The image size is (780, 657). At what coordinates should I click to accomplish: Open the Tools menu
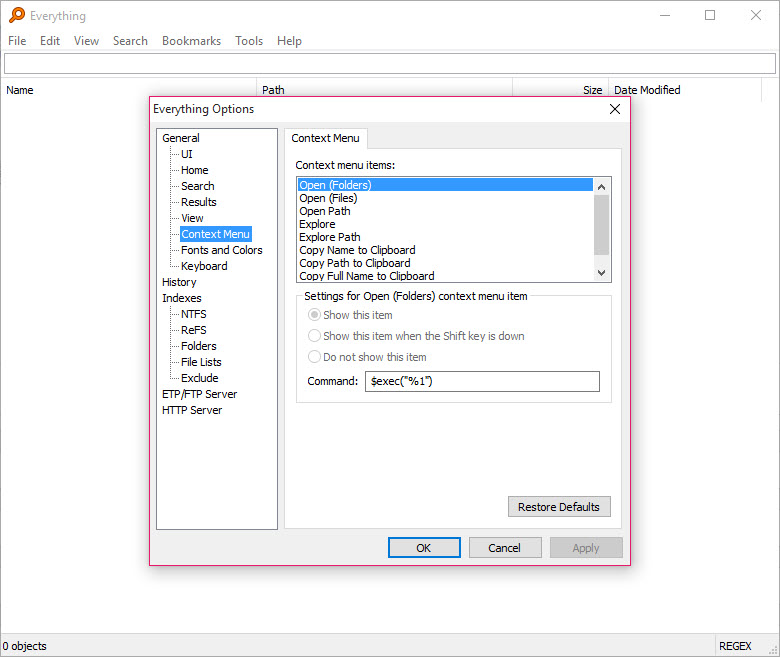(x=249, y=41)
